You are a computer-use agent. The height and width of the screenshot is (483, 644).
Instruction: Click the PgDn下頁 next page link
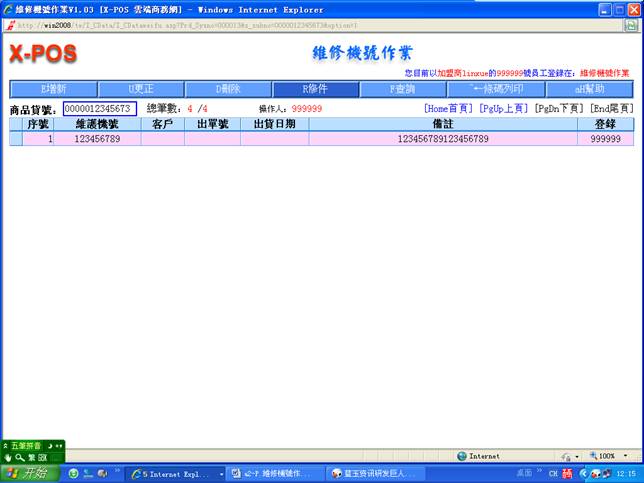559,108
